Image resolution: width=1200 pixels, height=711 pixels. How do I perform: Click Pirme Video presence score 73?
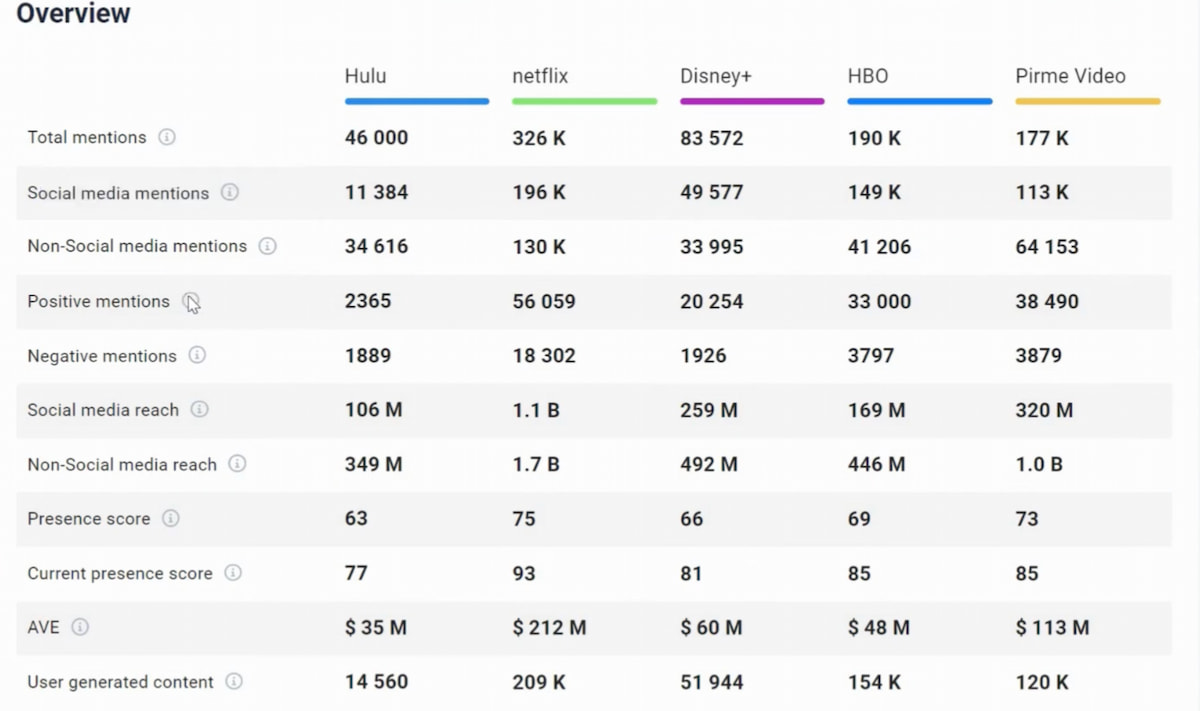[x=1027, y=519]
